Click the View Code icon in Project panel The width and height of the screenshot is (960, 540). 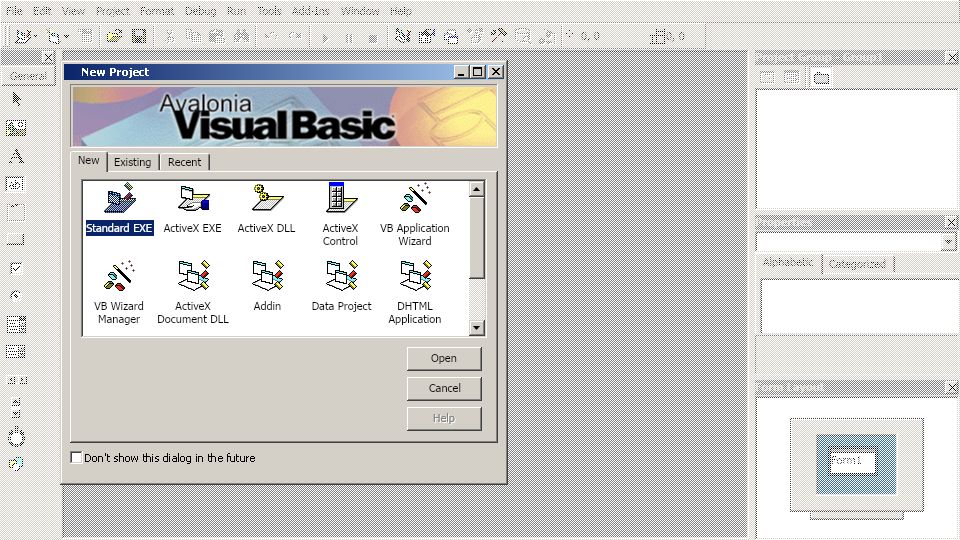pyautogui.click(x=767, y=78)
